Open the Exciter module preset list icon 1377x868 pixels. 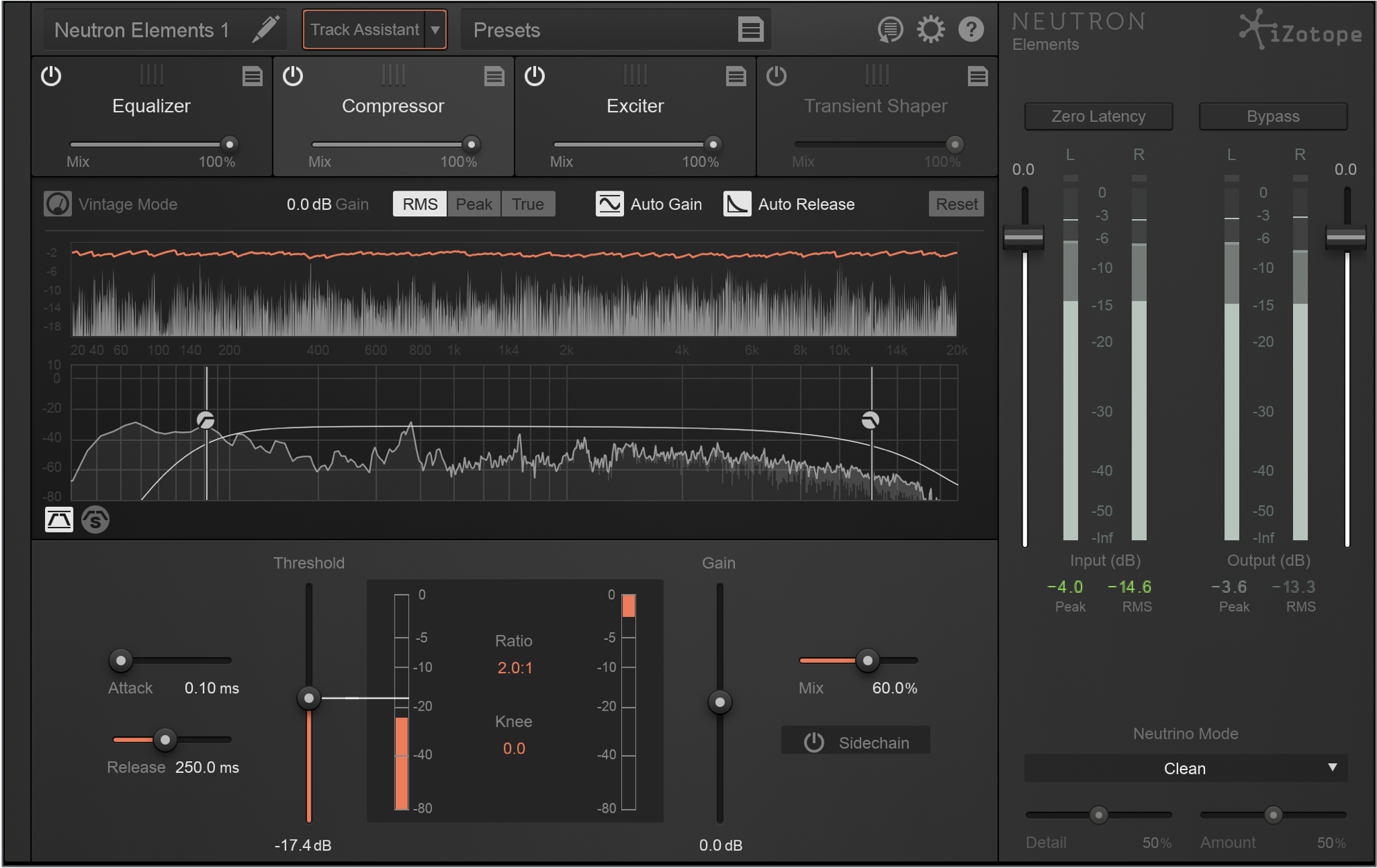pos(736,76)
